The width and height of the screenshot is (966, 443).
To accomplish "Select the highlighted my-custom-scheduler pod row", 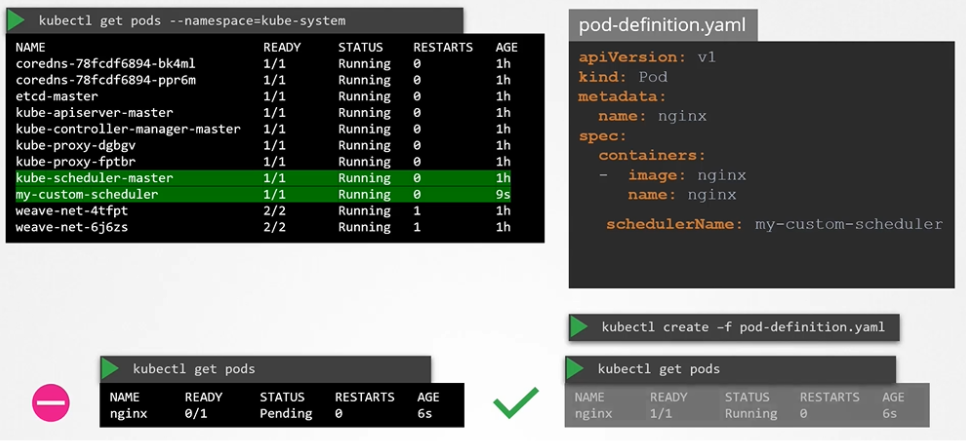I will [x=263, y=194].
